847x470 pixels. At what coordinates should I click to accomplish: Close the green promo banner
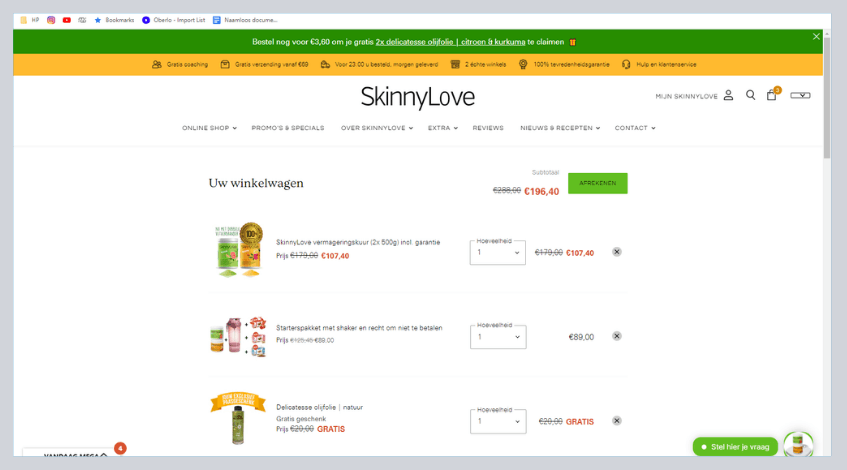coord(816,36)
